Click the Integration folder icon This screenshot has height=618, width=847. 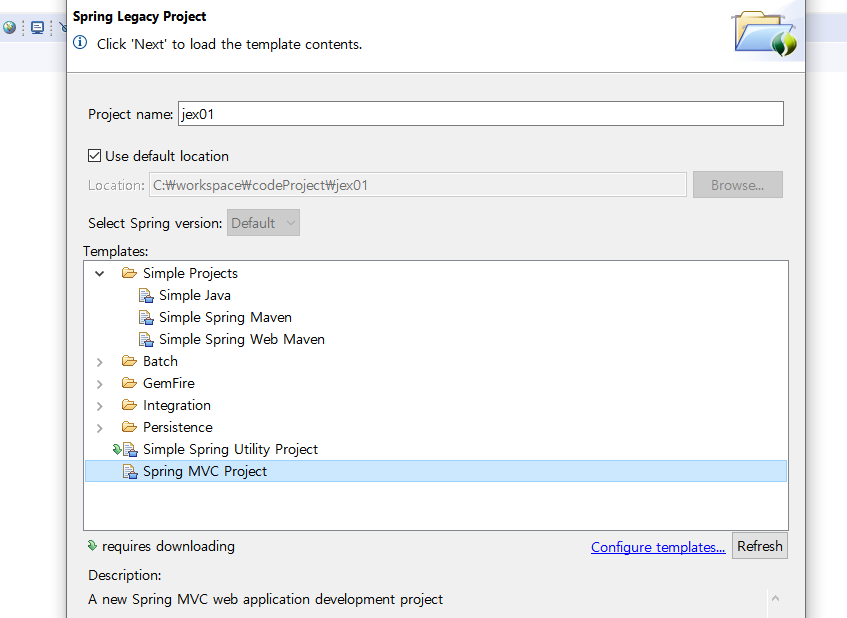pos(129,405)
